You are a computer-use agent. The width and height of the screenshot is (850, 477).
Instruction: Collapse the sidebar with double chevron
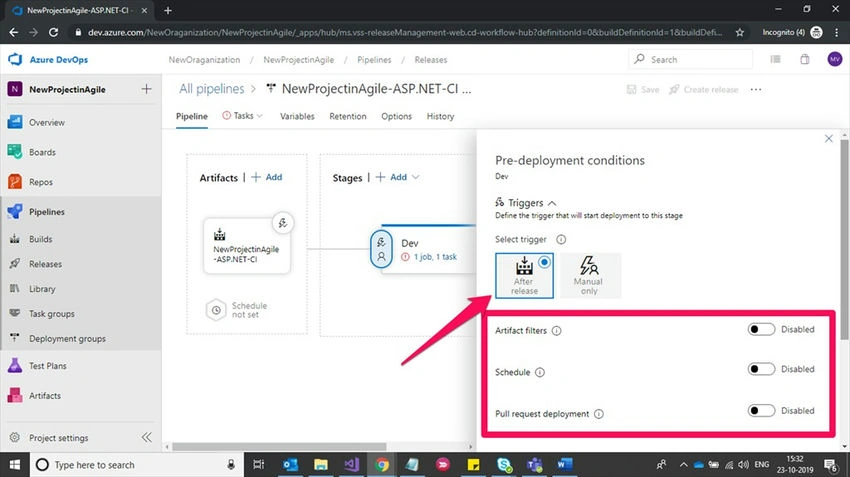pyautogui.click(x=146, y=437)
